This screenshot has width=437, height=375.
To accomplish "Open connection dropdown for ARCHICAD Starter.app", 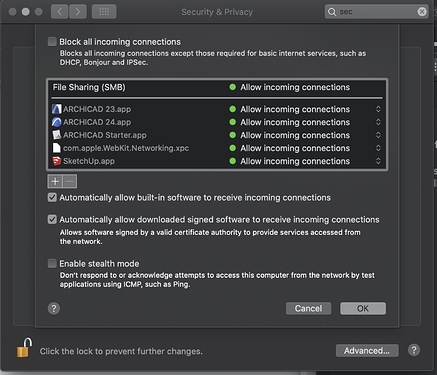I will click(x=378, y=135).
